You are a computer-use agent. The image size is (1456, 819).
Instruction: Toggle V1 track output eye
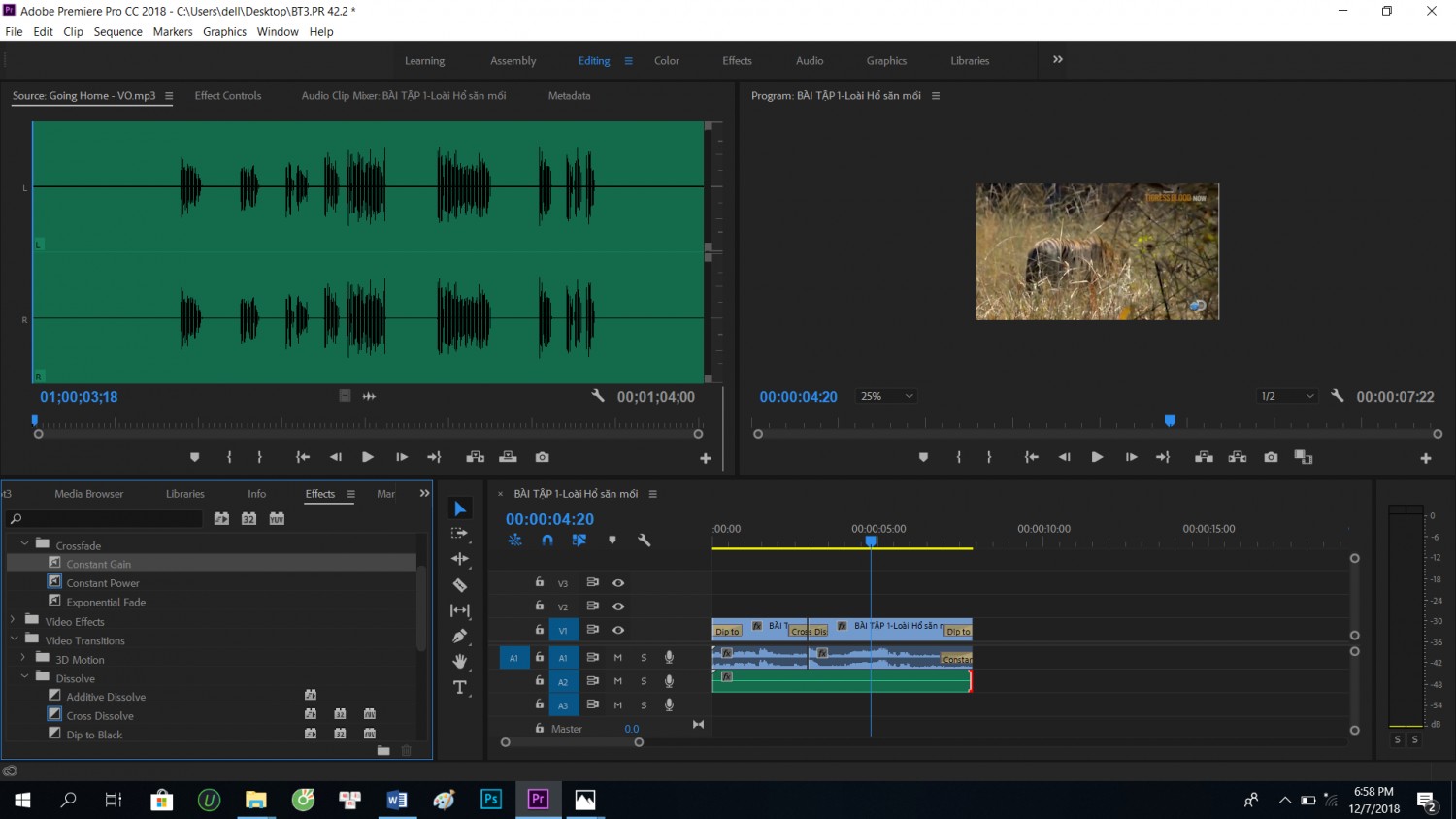coord(618,630)
